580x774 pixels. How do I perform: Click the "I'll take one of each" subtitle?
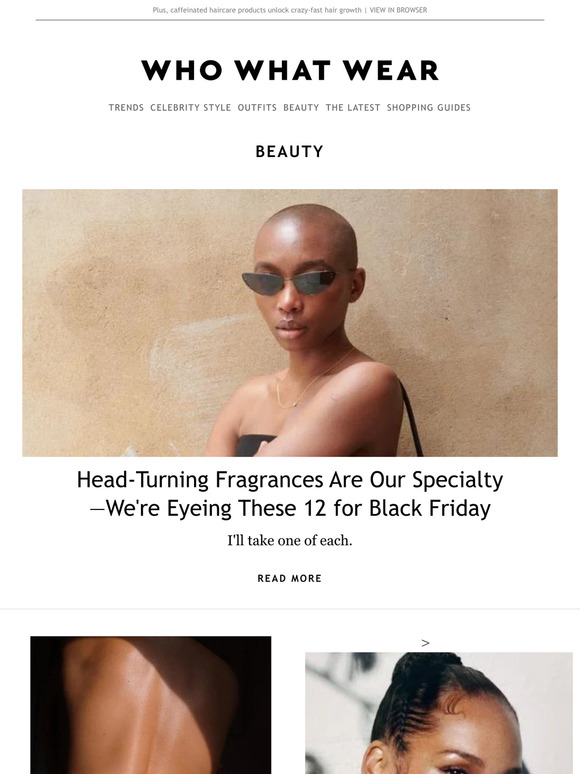290,541
